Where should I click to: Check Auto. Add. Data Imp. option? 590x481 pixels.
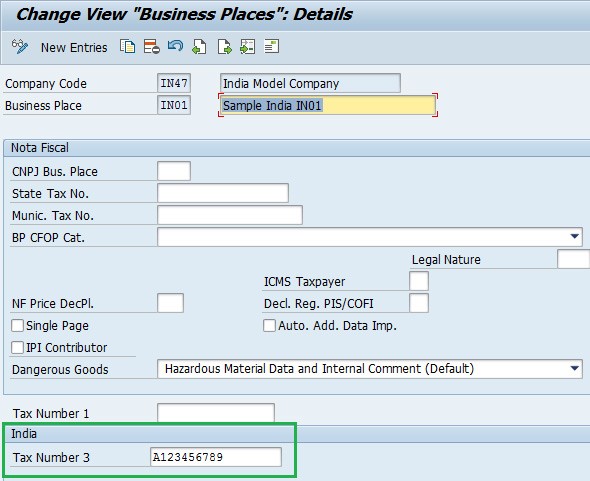[269, 325]
